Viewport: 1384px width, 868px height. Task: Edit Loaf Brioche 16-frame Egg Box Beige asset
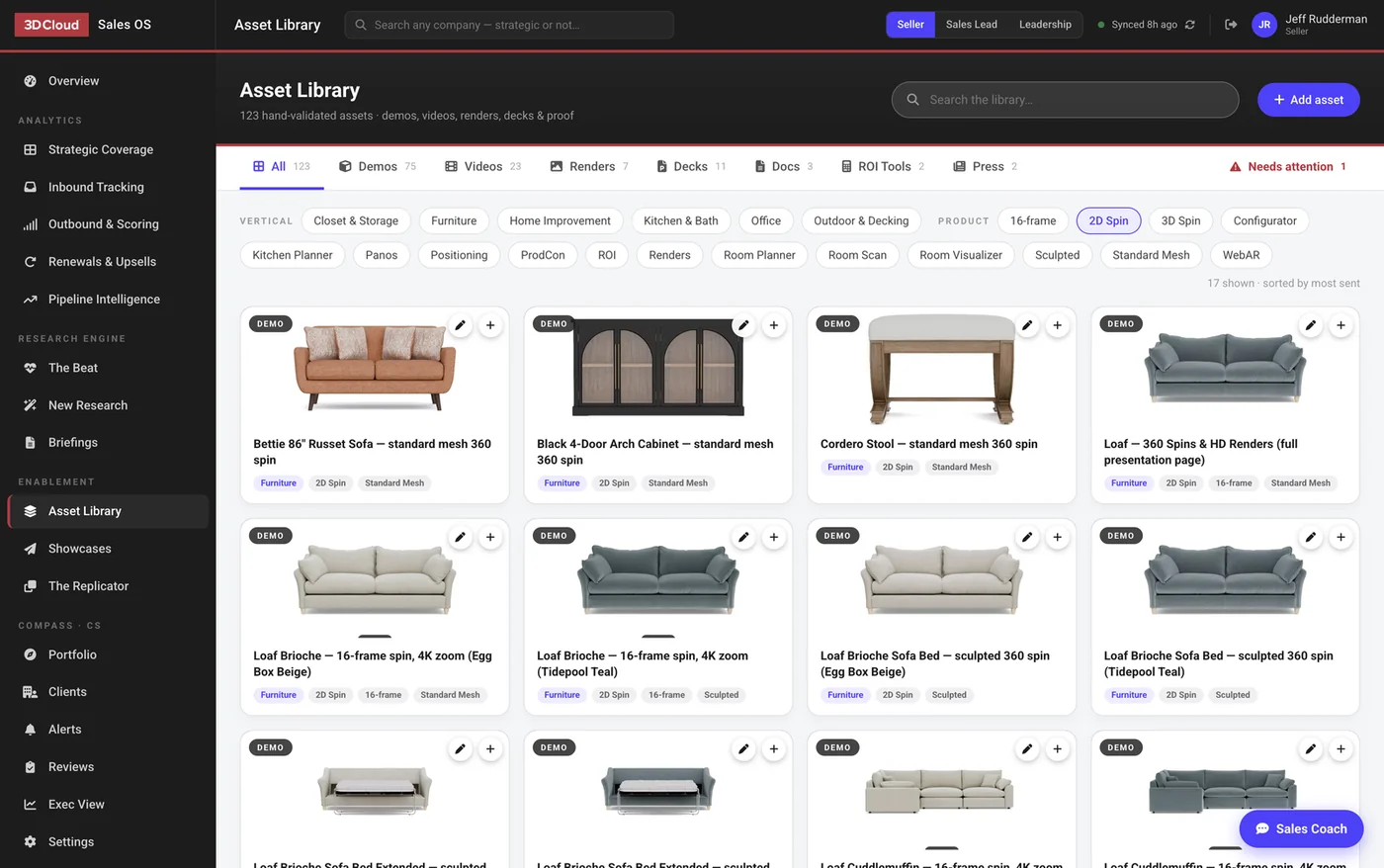(x=460, y=537)
